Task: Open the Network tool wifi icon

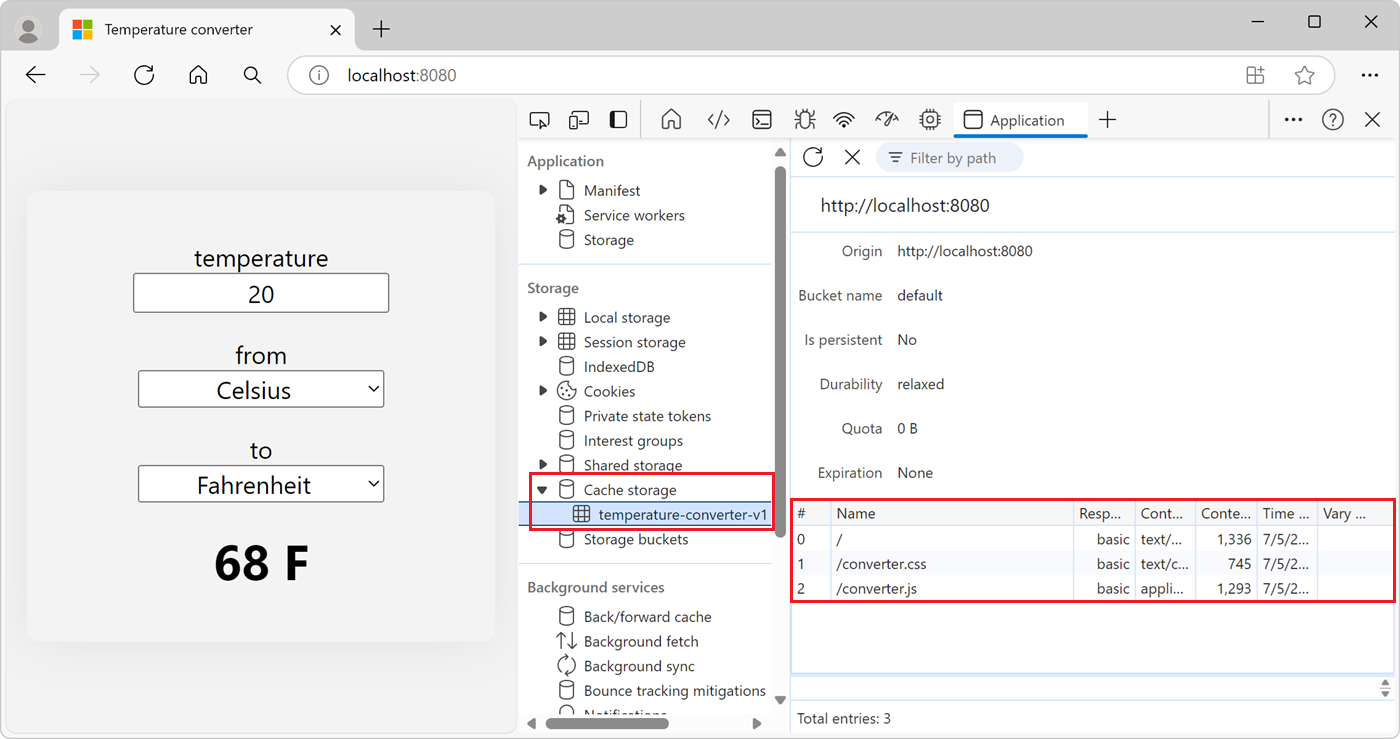Action: coord(845,120)
